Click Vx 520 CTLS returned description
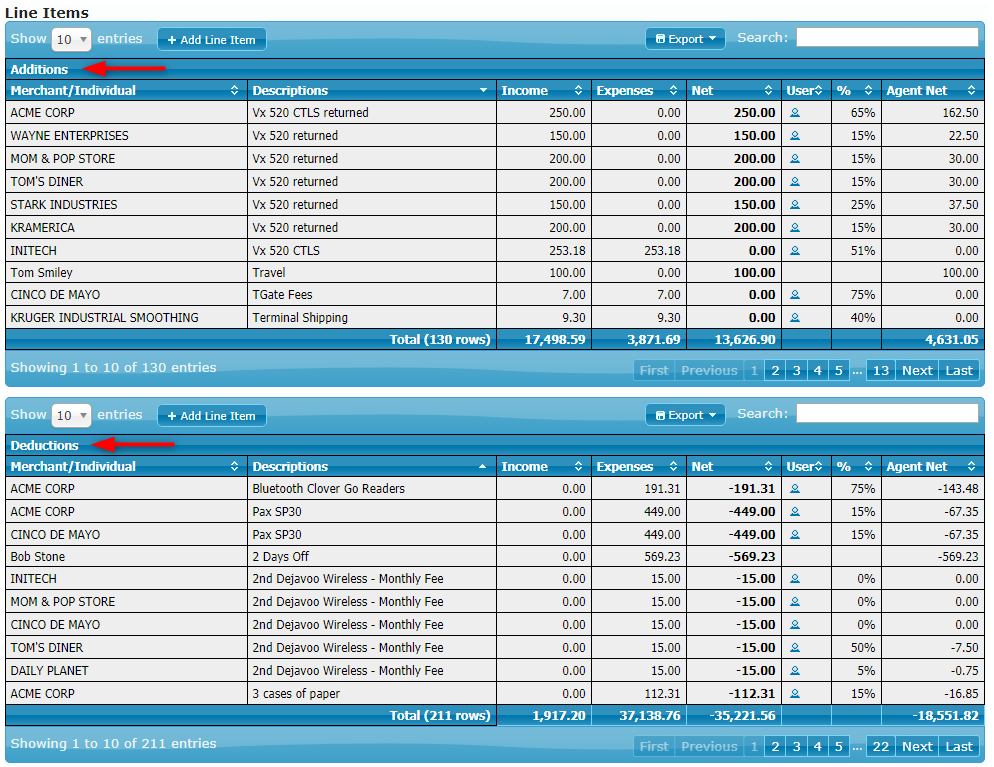Viewport: 994px width, 767px height. (x=310, y=113)
